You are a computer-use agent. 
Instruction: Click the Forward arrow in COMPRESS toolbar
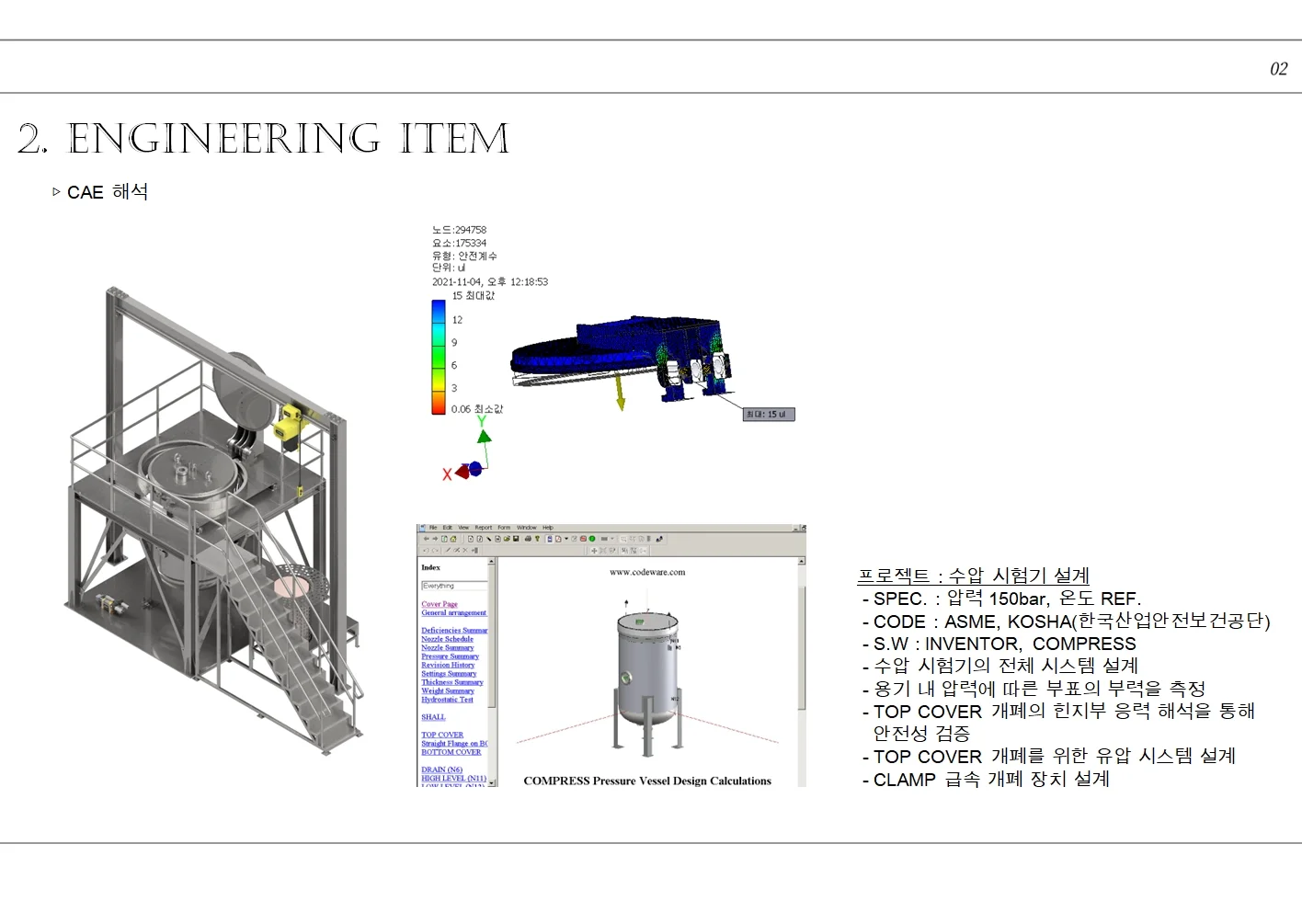point(435,539)
